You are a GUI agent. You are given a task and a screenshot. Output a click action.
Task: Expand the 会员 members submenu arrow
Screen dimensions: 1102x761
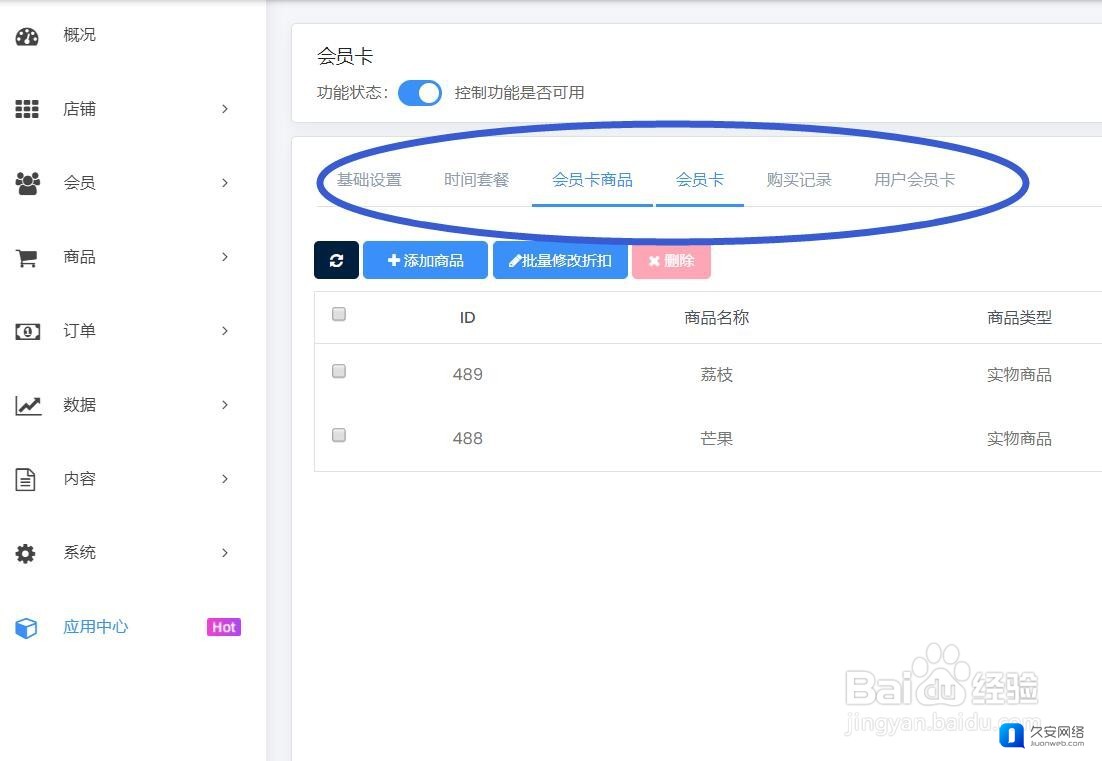tap(225, 183)
